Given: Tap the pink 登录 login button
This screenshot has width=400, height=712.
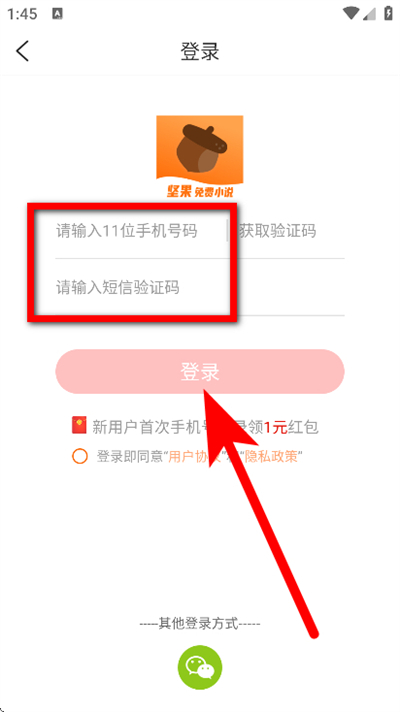Looking at the screenshot, I should (x=200, y=371).
